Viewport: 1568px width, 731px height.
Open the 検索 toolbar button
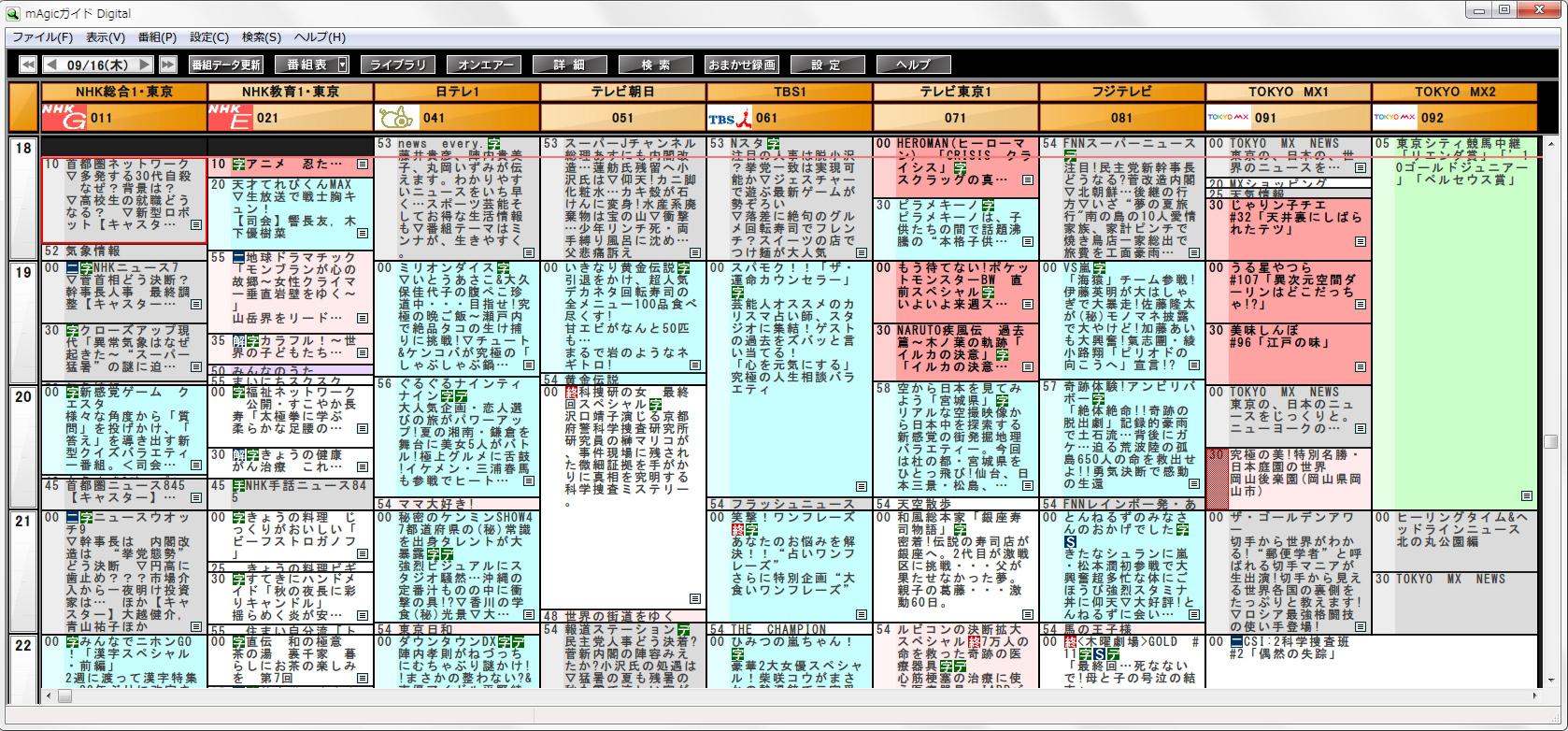[x=655, y=64]
